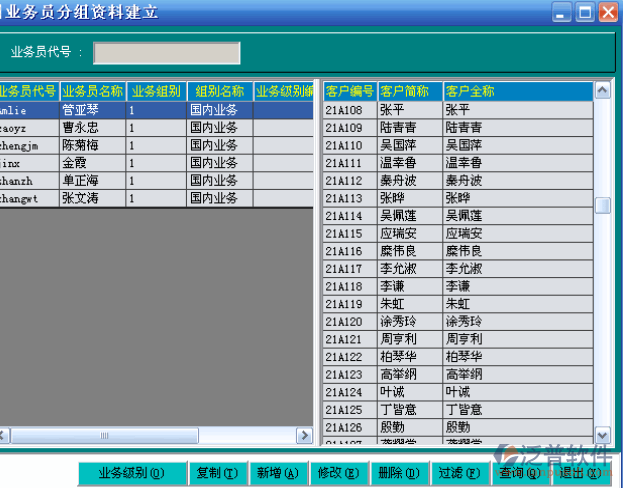Click the 修改(E) edit button
The width and height of the screenshot is (623, 488).
coord(337,473)
